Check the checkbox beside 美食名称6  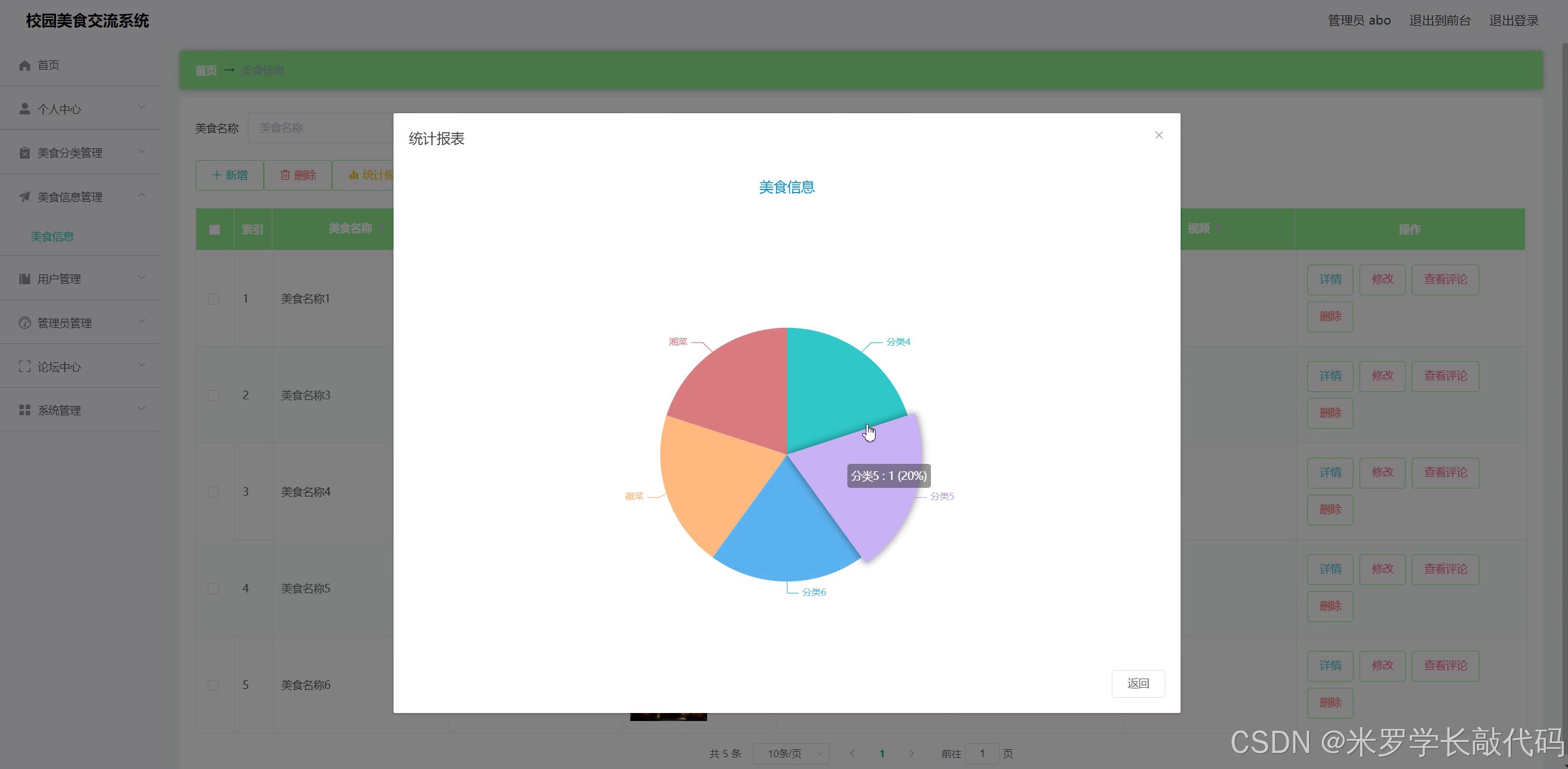[x=213, y=685]
